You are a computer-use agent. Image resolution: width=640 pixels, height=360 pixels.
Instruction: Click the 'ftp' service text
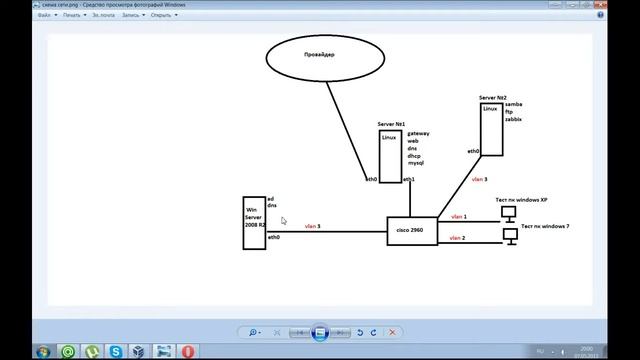tap(509, 112)
